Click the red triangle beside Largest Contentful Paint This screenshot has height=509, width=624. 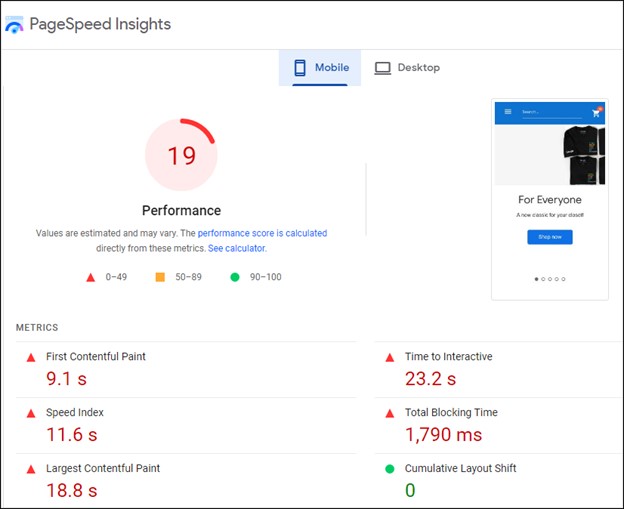31,470
